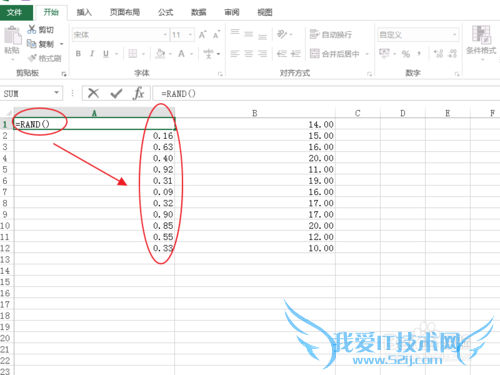
Task: Switch to Page Layout (页面布局) tab
Action: (125, 13)
